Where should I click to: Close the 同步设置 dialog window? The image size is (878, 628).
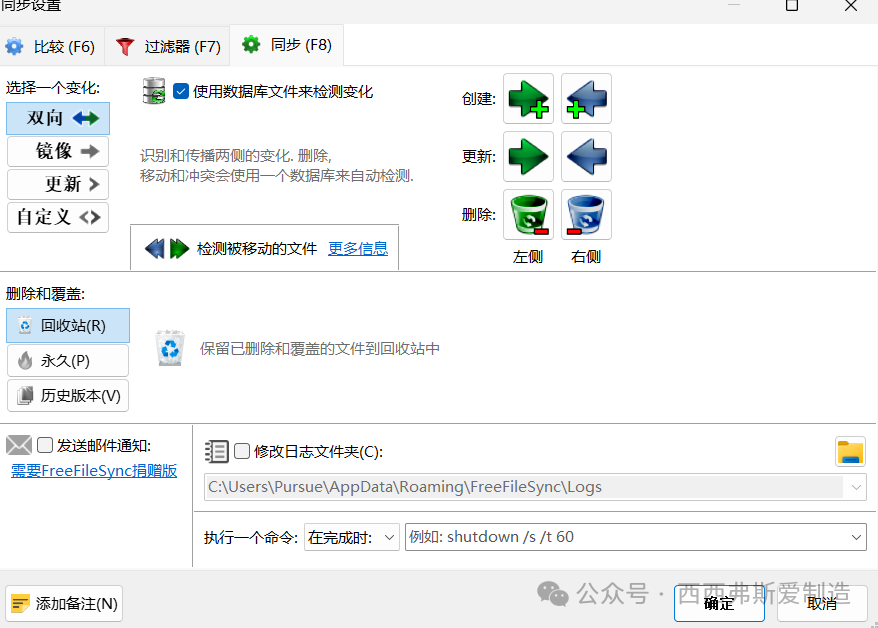tap(851, 6)
